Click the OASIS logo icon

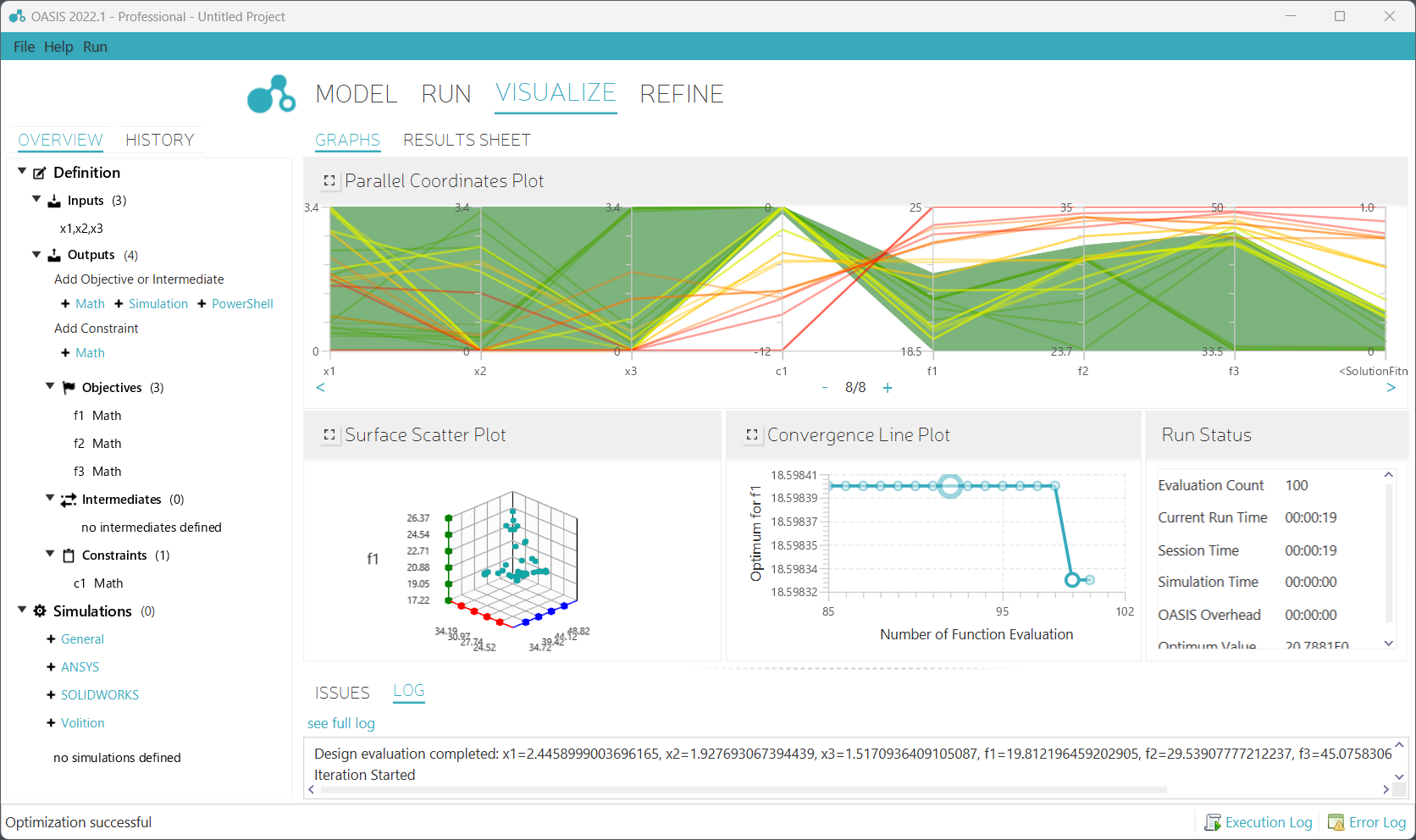[271, 94]
